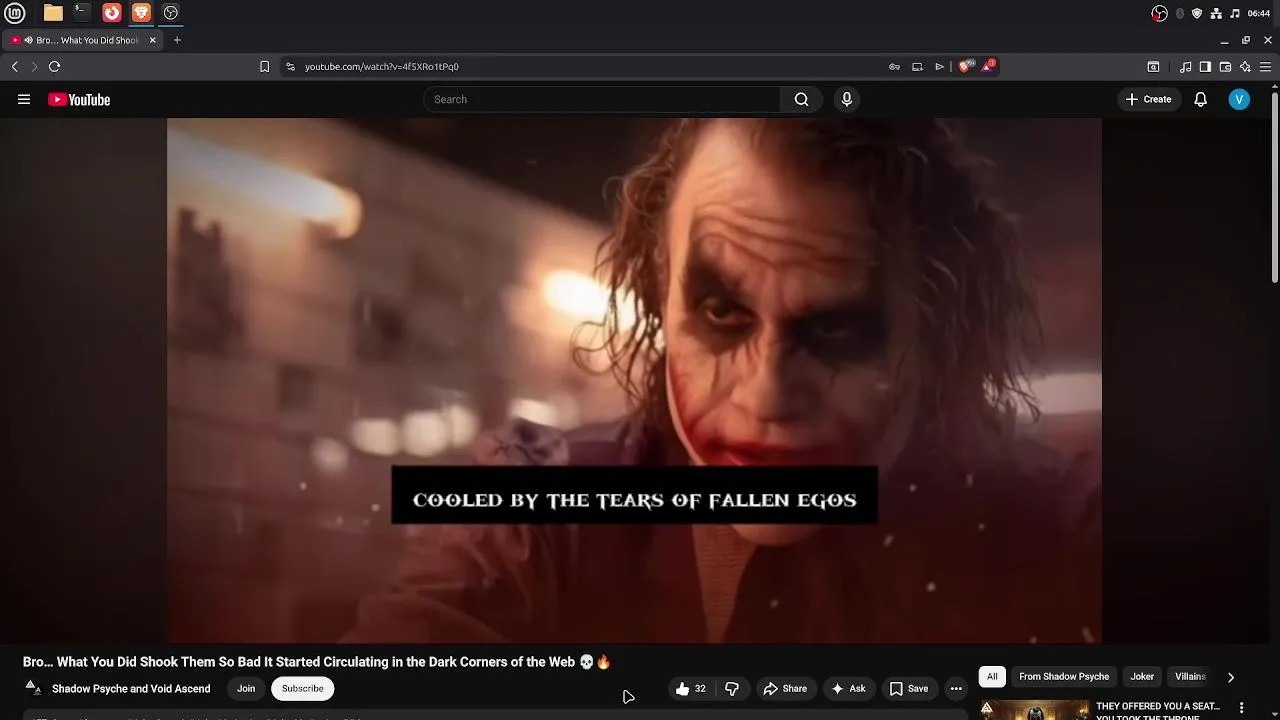Open Brave playlist music note icon
Image resolution: width=1280 pixels, height=720 pixels.
pos(1185,67)
